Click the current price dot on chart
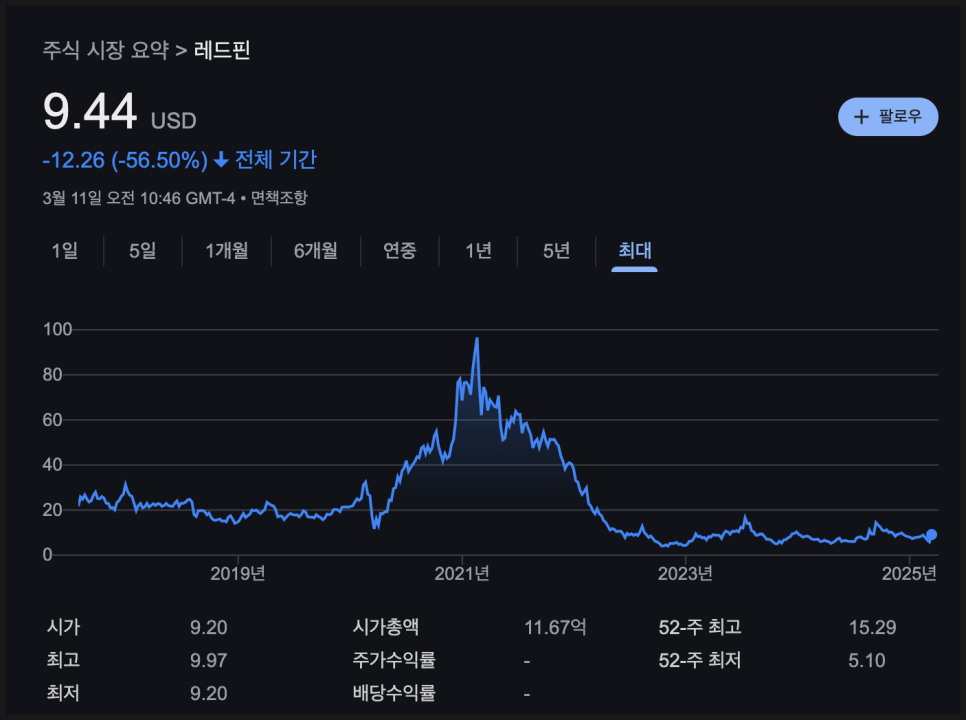 (x=931, y=535)
